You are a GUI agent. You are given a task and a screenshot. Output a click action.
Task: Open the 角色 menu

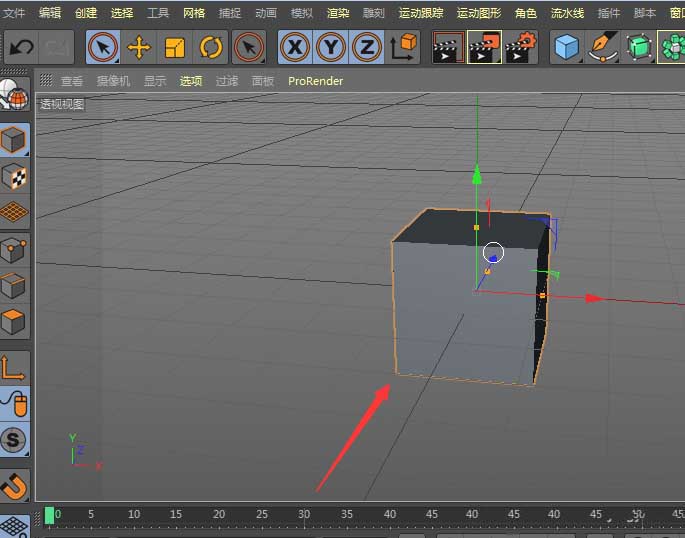(526, 13)
